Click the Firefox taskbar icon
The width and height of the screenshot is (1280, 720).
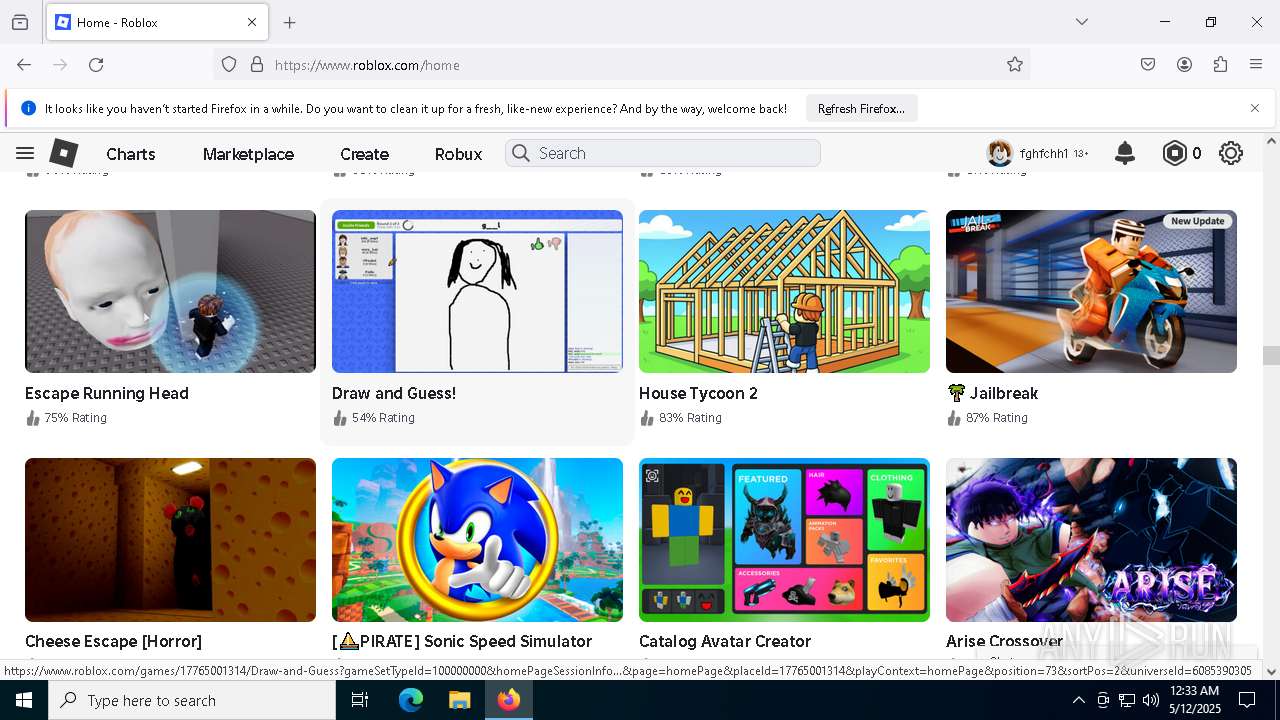point(509,700)
